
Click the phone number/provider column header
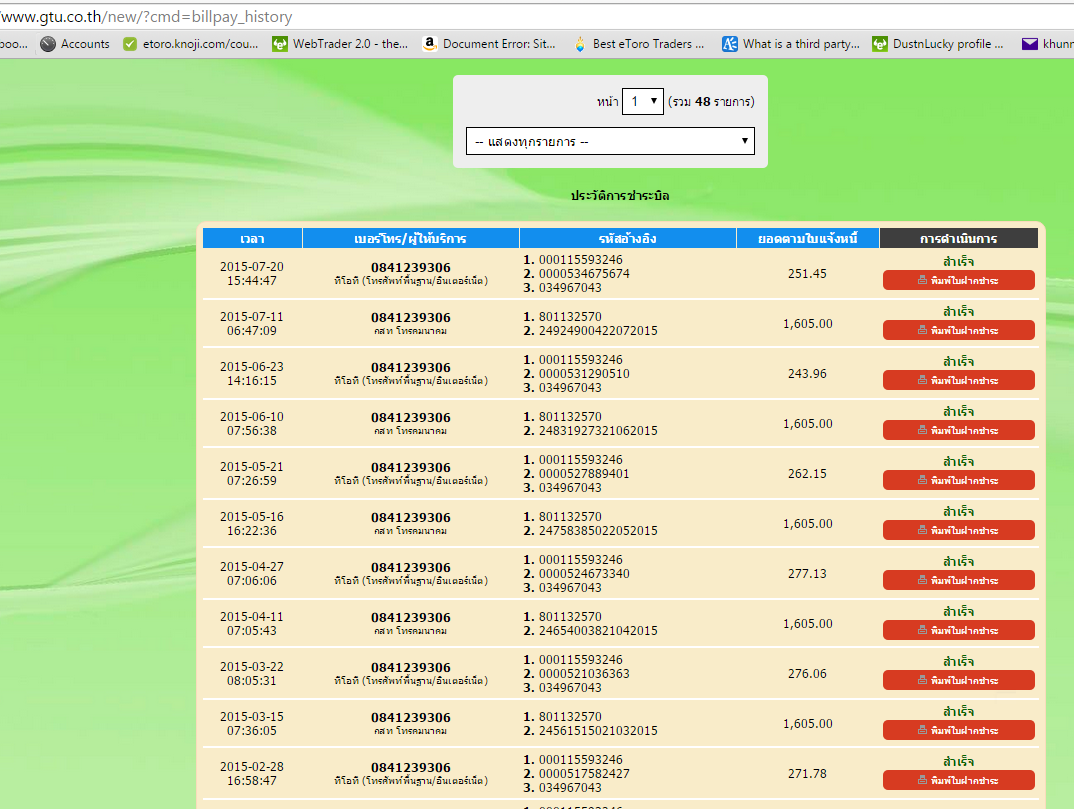click(410, 238)
